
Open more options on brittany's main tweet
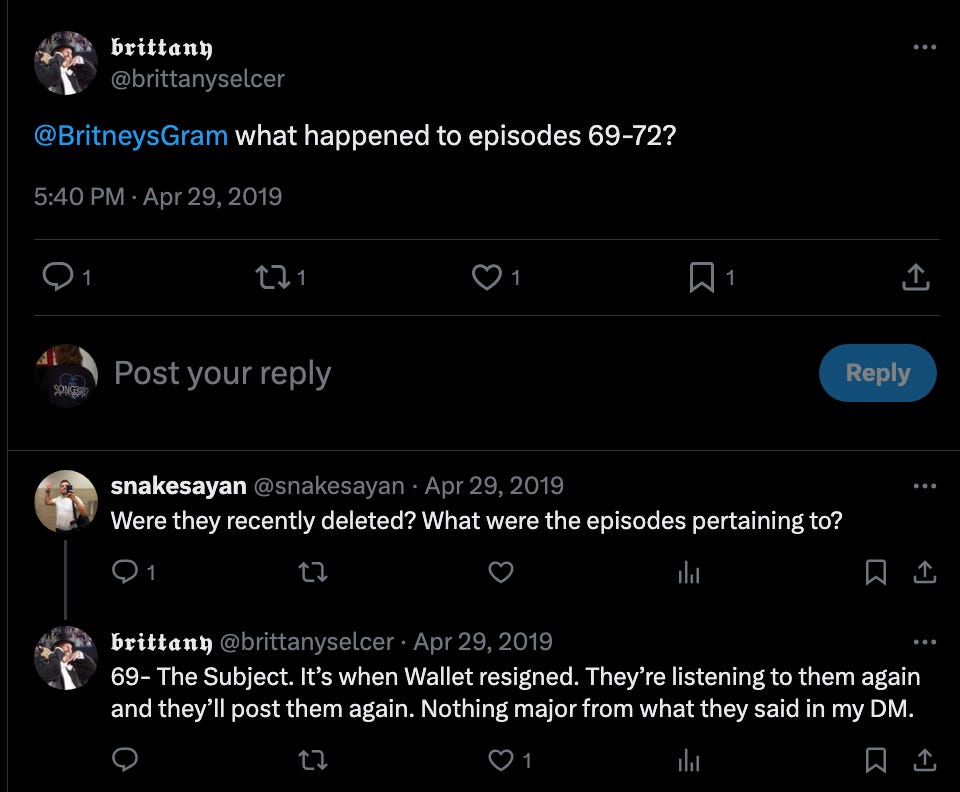(924, 47)
